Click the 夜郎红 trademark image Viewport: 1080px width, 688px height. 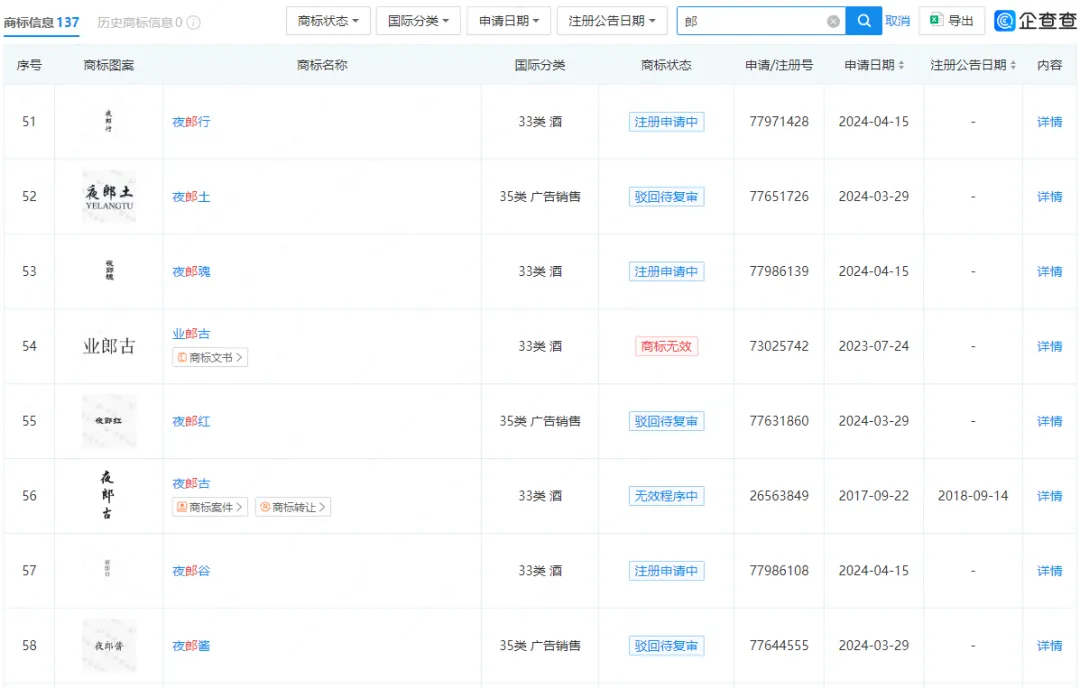[x=109, y=421]
